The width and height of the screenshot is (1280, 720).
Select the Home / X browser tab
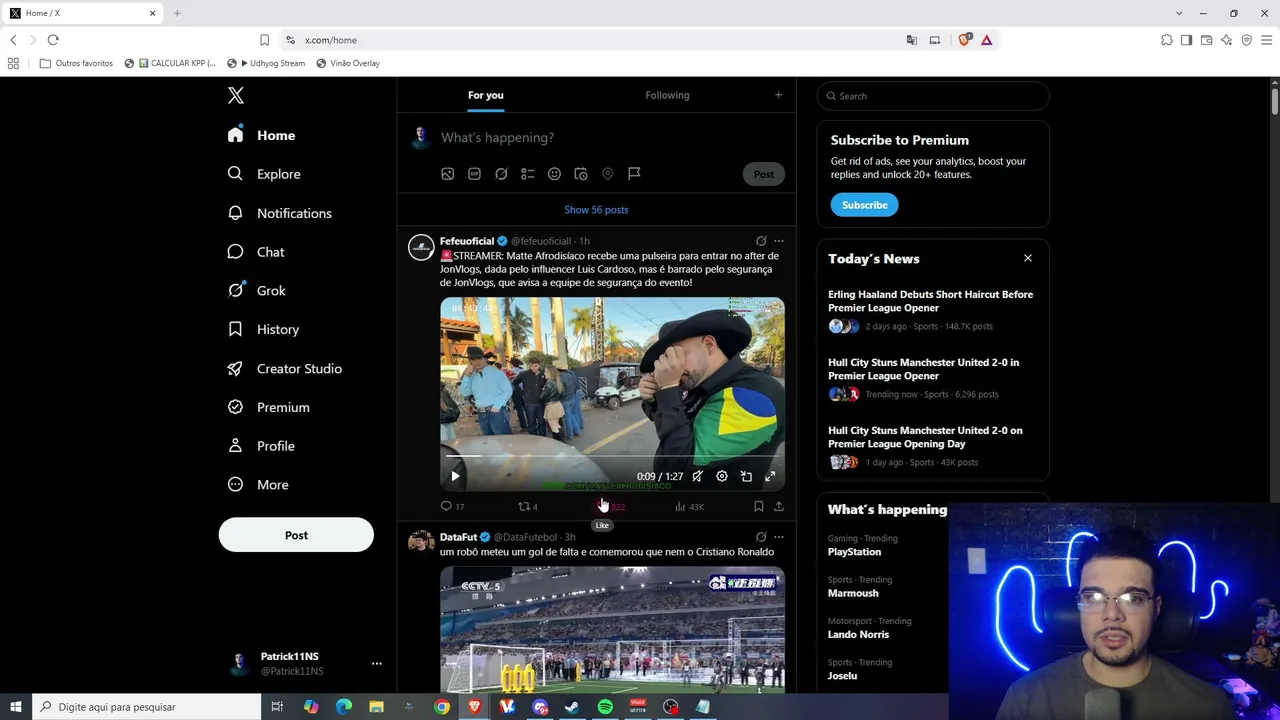84,13
